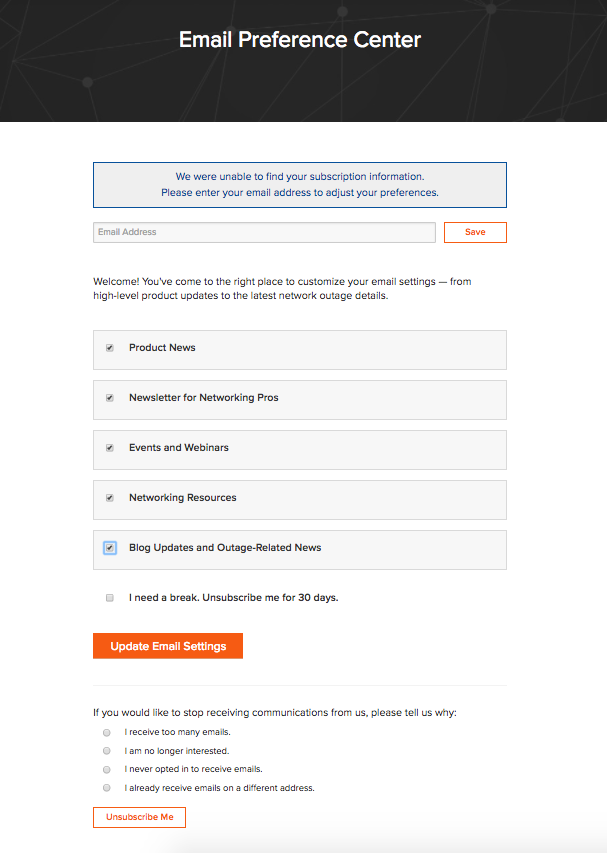Select 'already receive emails on different address'
Image resolution: width=607 pixels, height=853 pixels.
tap(107, 788)
